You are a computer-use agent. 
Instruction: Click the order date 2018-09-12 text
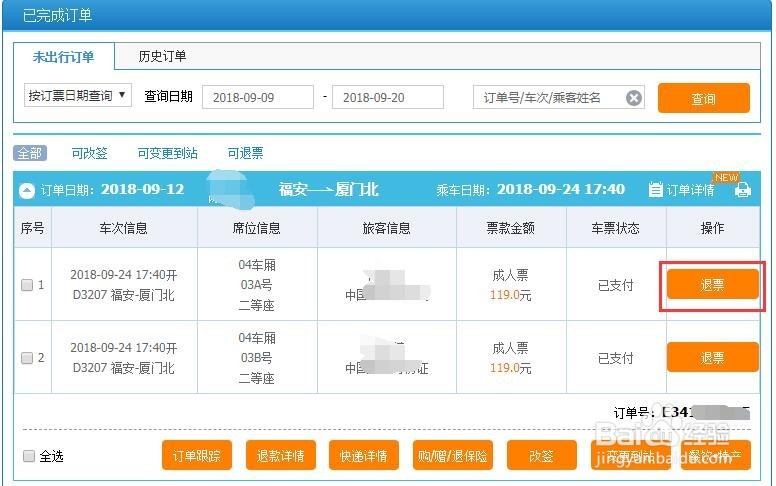[x=143, y=189]
